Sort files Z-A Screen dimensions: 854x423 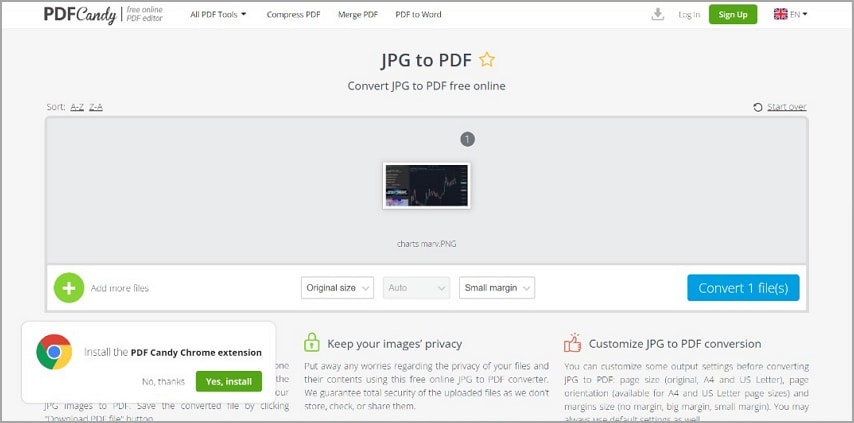coord(96,107)
